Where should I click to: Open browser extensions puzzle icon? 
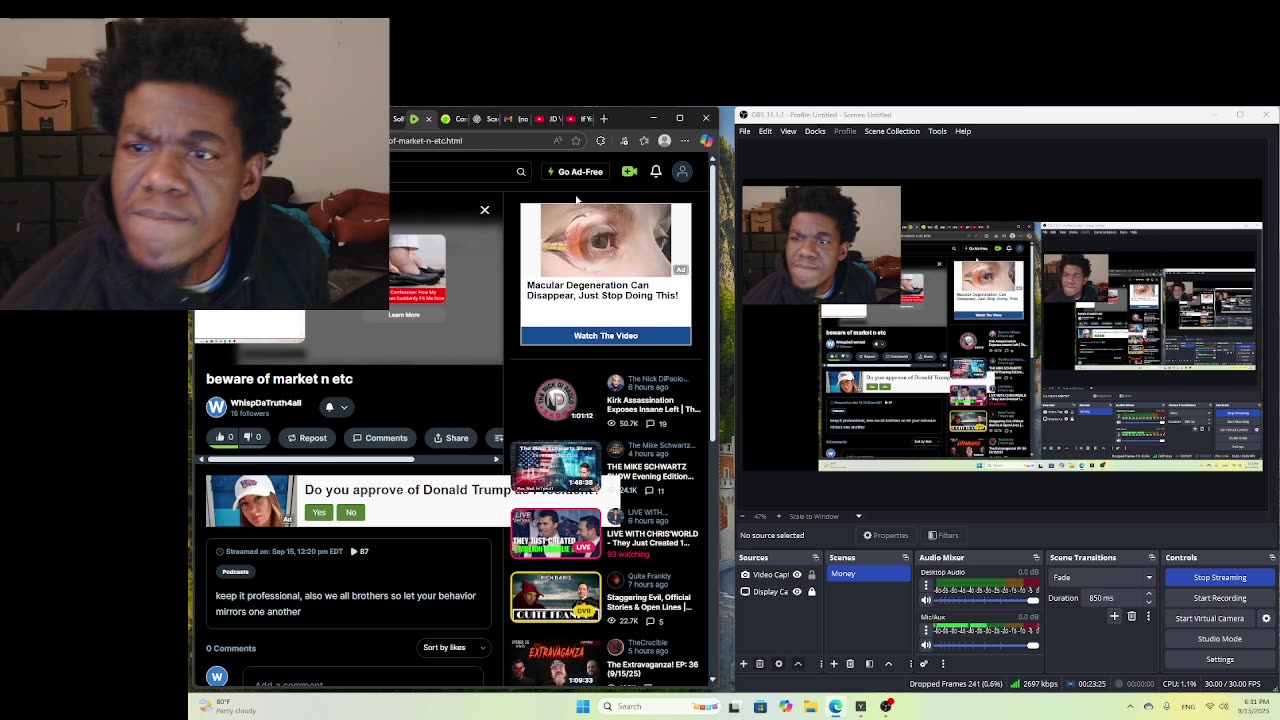tap(601, 141)
